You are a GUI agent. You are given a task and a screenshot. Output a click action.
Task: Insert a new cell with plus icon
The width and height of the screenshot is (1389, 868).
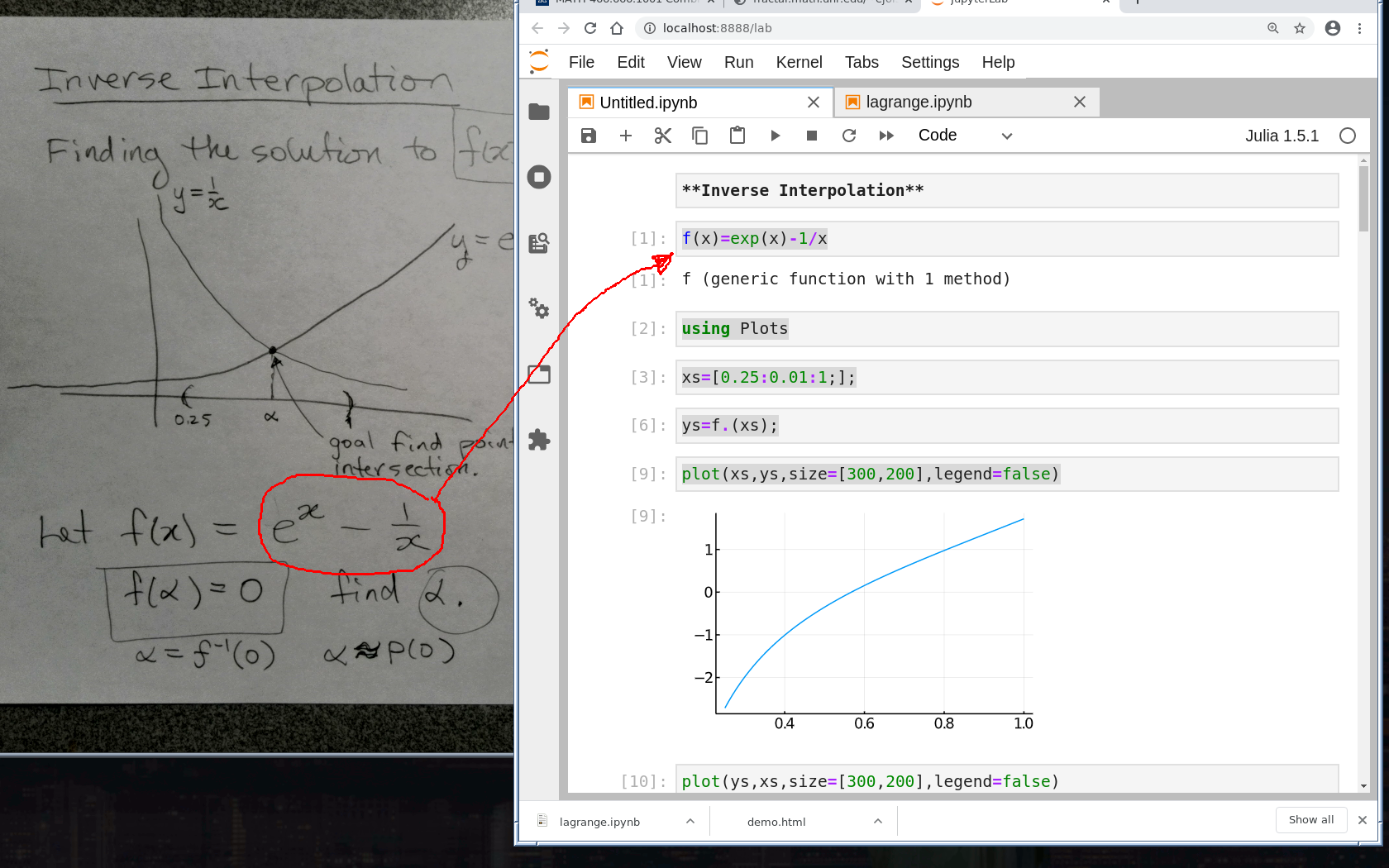tap(626, 136)
